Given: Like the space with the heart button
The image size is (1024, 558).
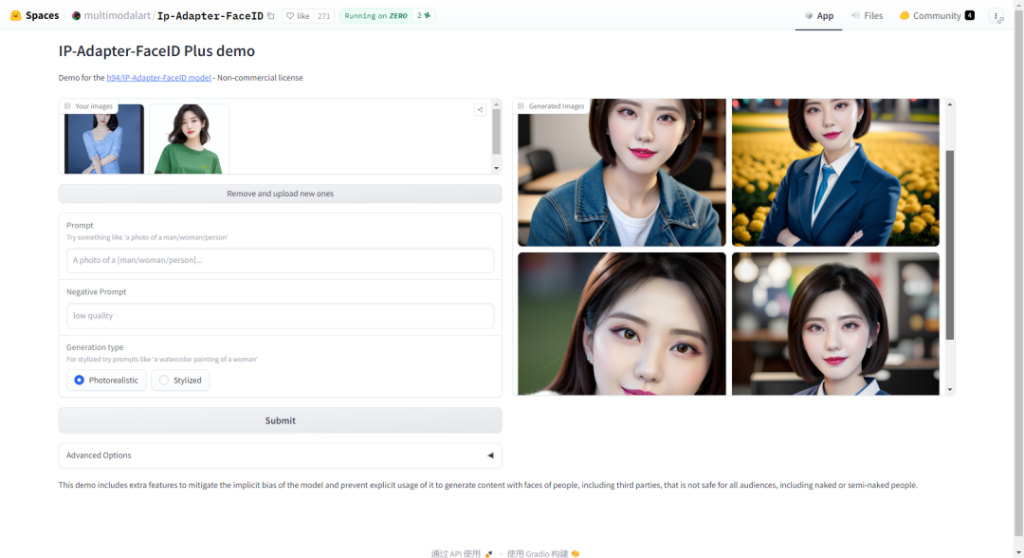Looking at the screenshot, I should point(298,16).
